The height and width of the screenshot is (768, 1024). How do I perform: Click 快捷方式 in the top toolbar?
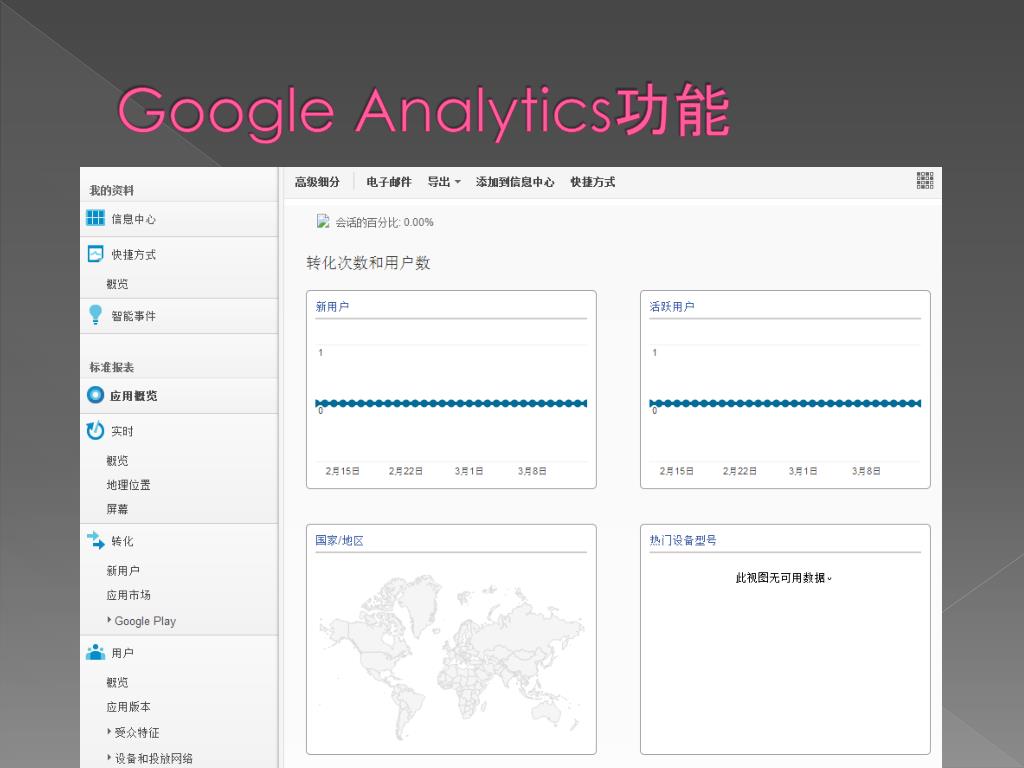click(592, 182)
